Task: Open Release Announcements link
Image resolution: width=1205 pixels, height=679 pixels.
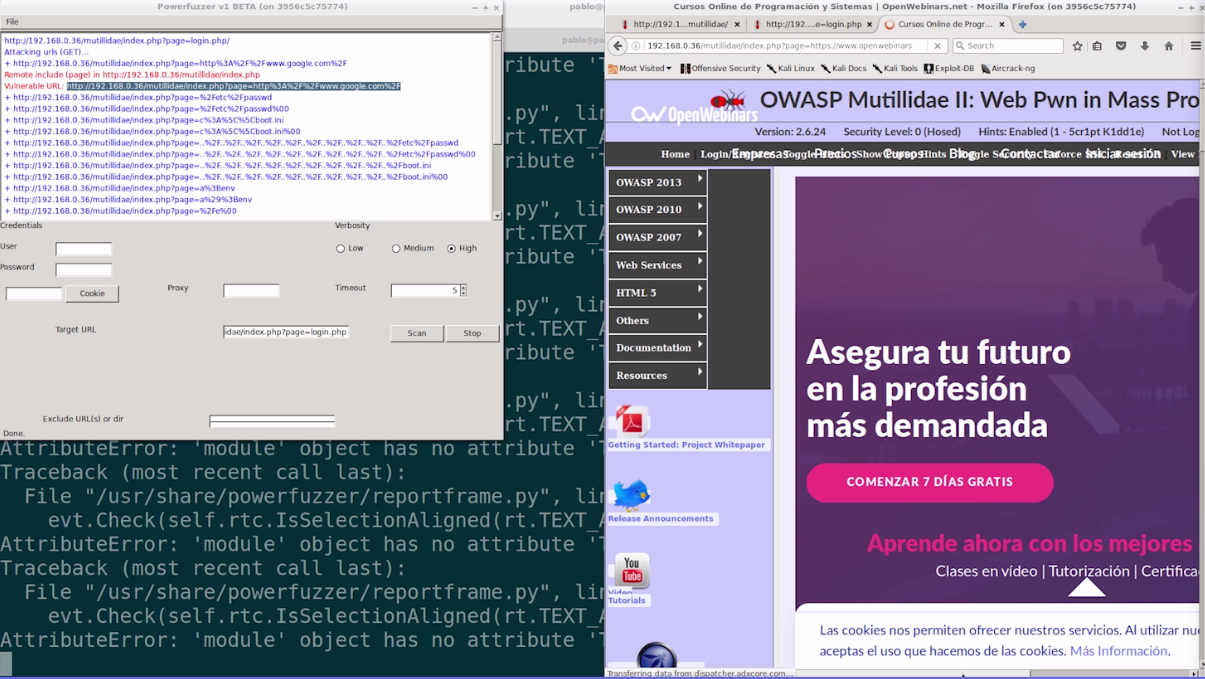Action: pos(661,519)
